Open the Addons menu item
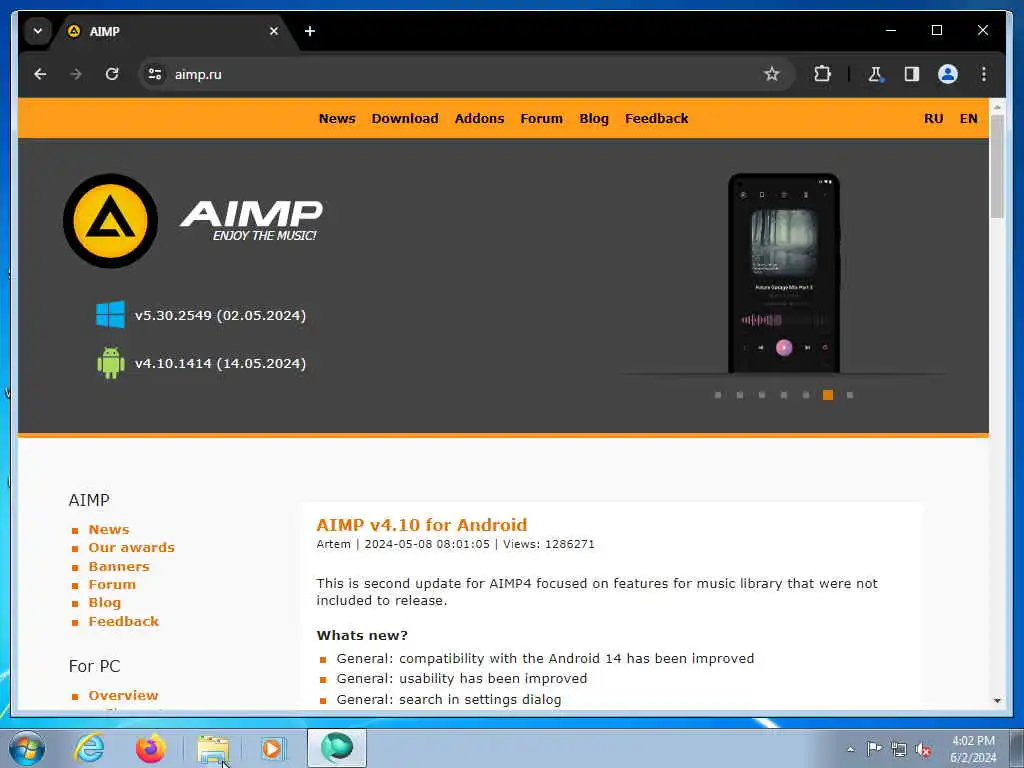The width and height of the screenshot is (1024, 768). pos(479,119)
